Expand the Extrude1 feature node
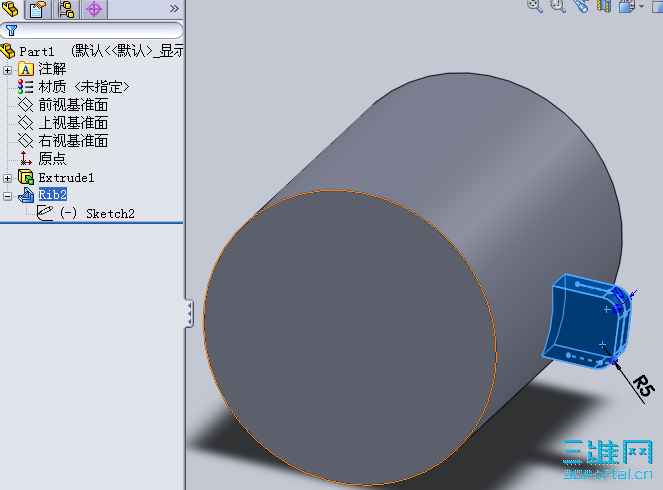Viewport: 663px width, 490px height. click(7, 178)
